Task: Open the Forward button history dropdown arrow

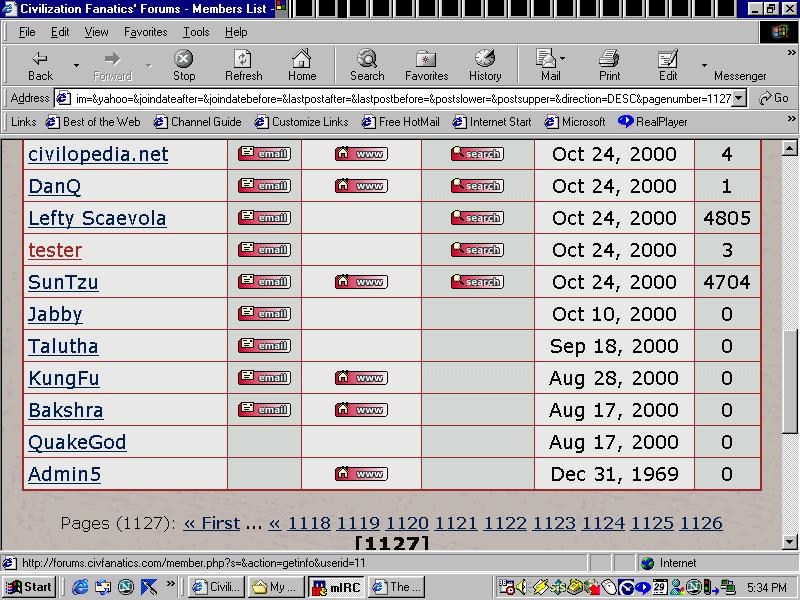Action: pos(148,65)
